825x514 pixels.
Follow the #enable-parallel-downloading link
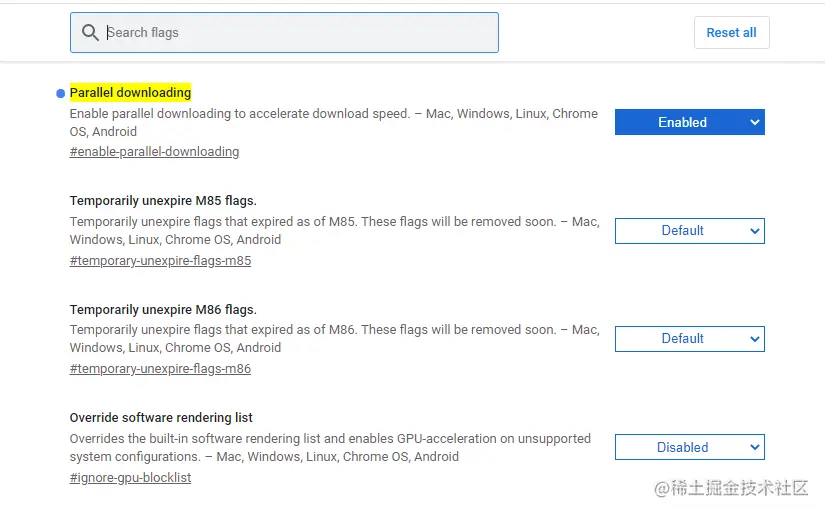point(154,152)
